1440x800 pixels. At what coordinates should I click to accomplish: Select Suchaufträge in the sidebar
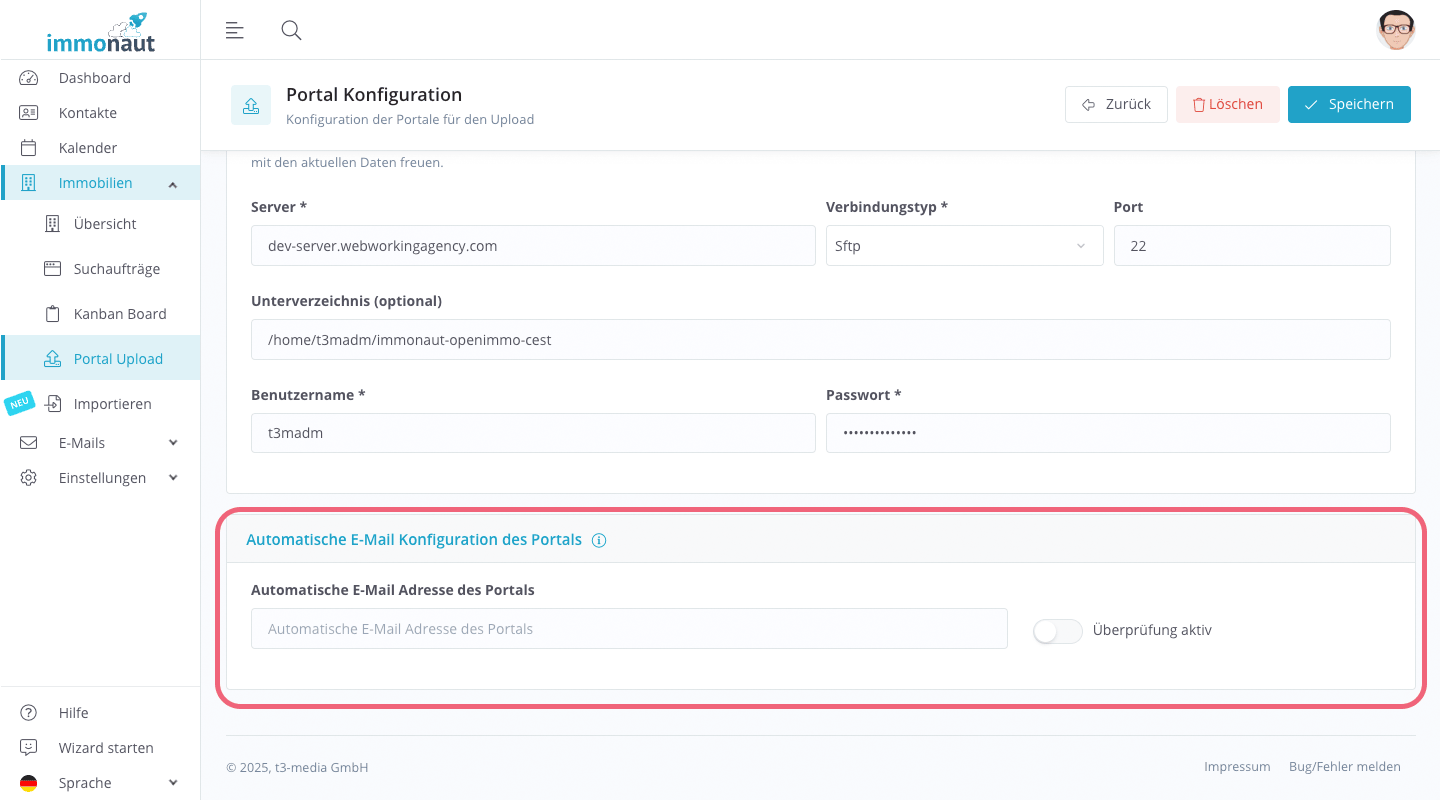point(117,269)
